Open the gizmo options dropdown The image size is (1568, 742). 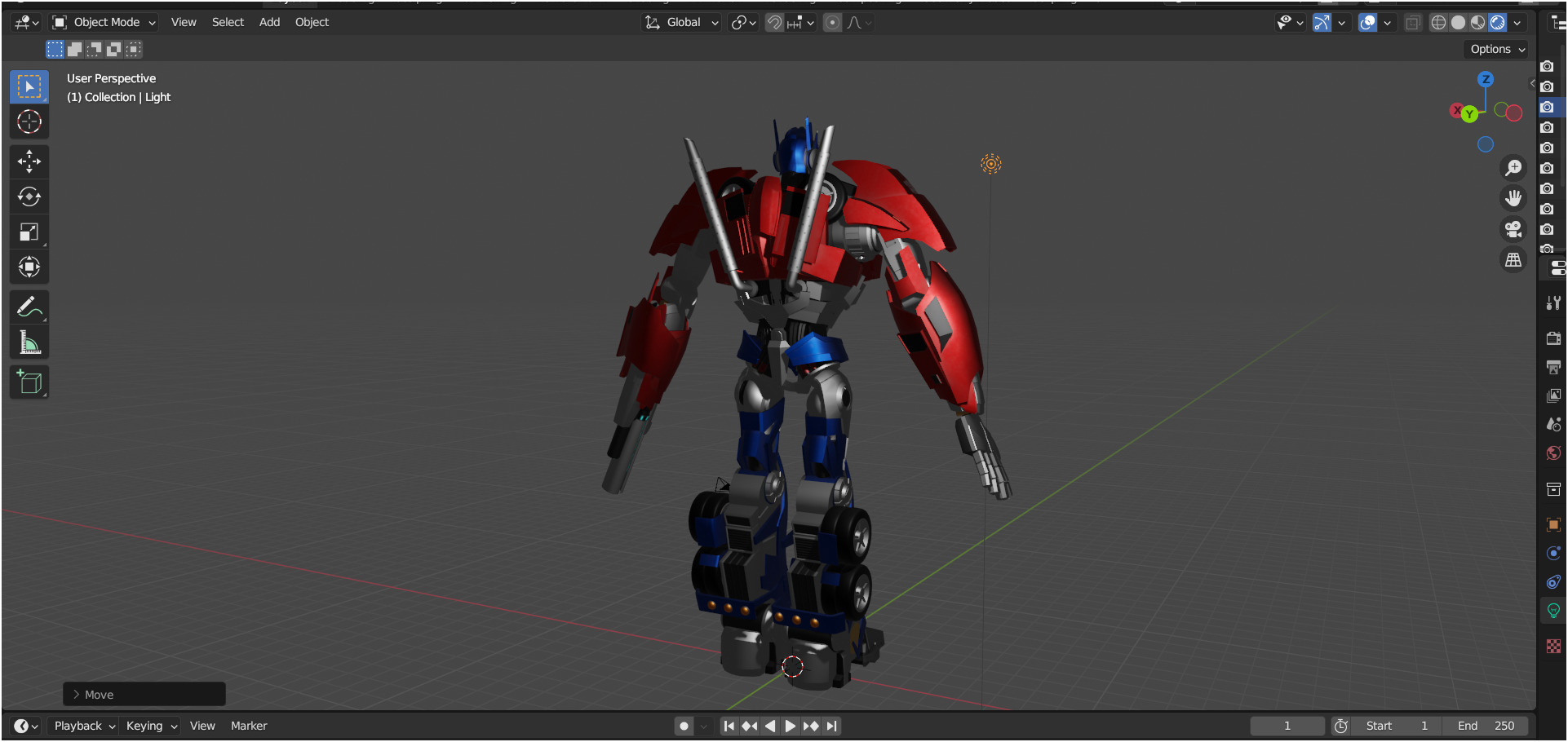1341,23
